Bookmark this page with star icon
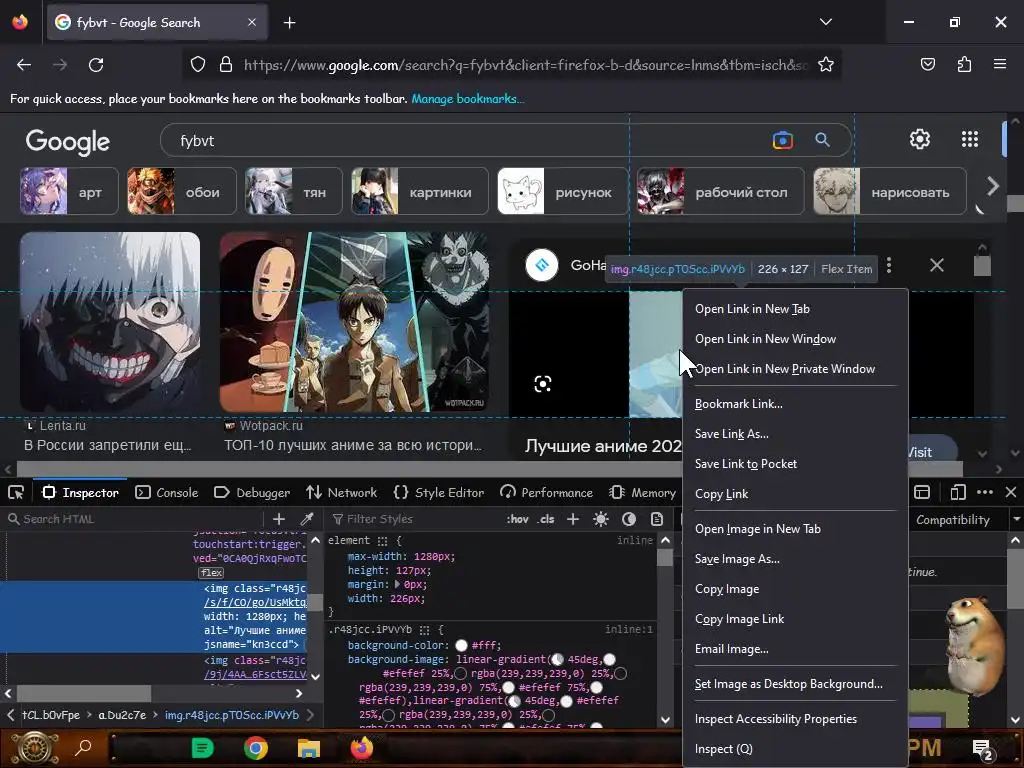 [x=825, y=65]
